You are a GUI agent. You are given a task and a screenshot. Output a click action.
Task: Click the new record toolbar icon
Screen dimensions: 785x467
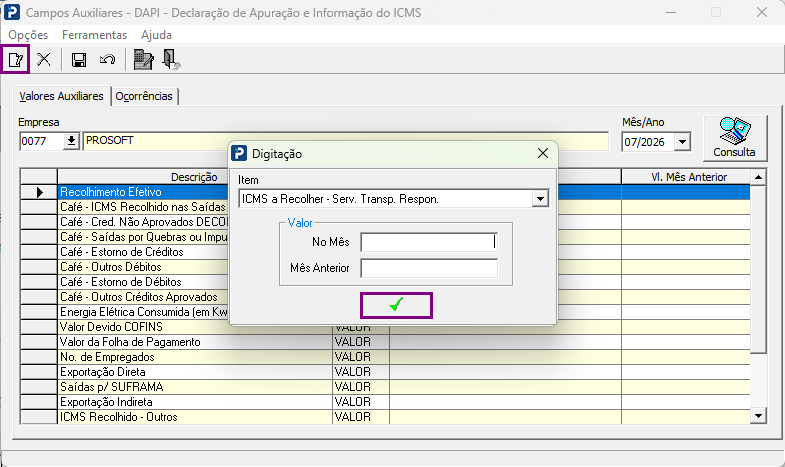pyautogui.click(x=15, y=60)
